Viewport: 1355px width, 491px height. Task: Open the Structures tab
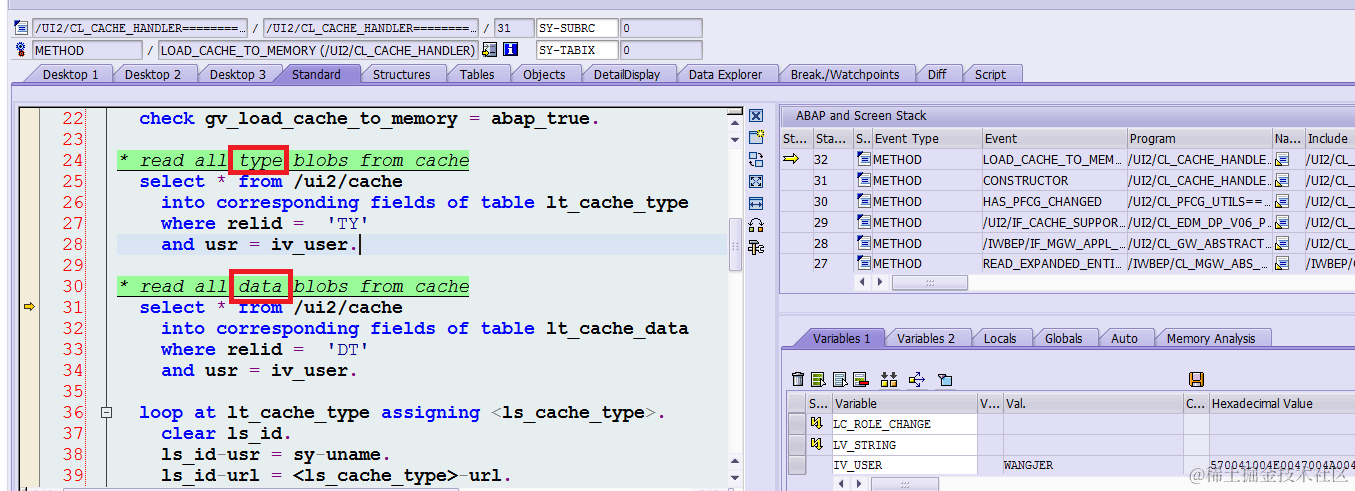pyautogui.click(x=401, y=74)
